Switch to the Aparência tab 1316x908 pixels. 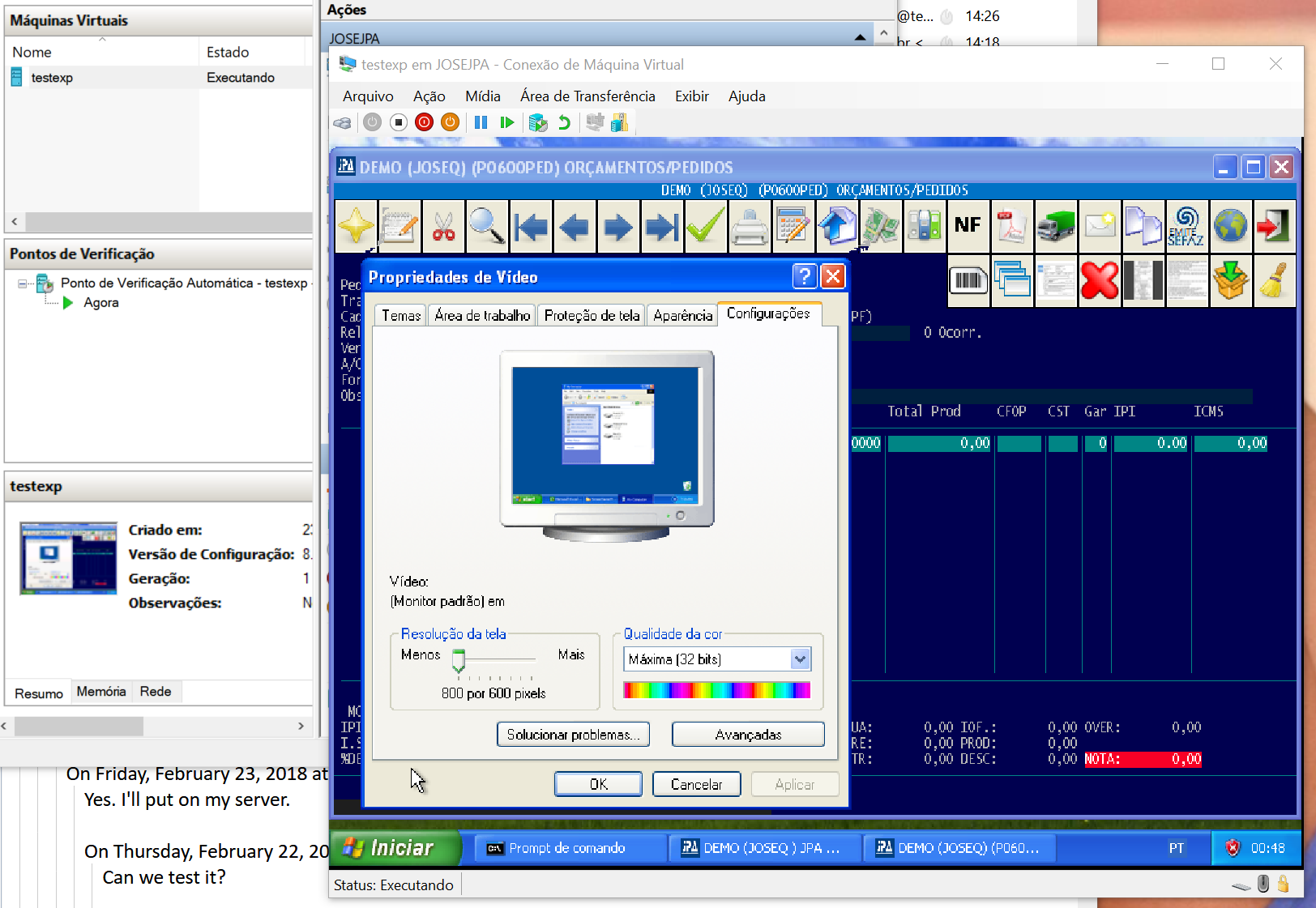click(682, 315)
